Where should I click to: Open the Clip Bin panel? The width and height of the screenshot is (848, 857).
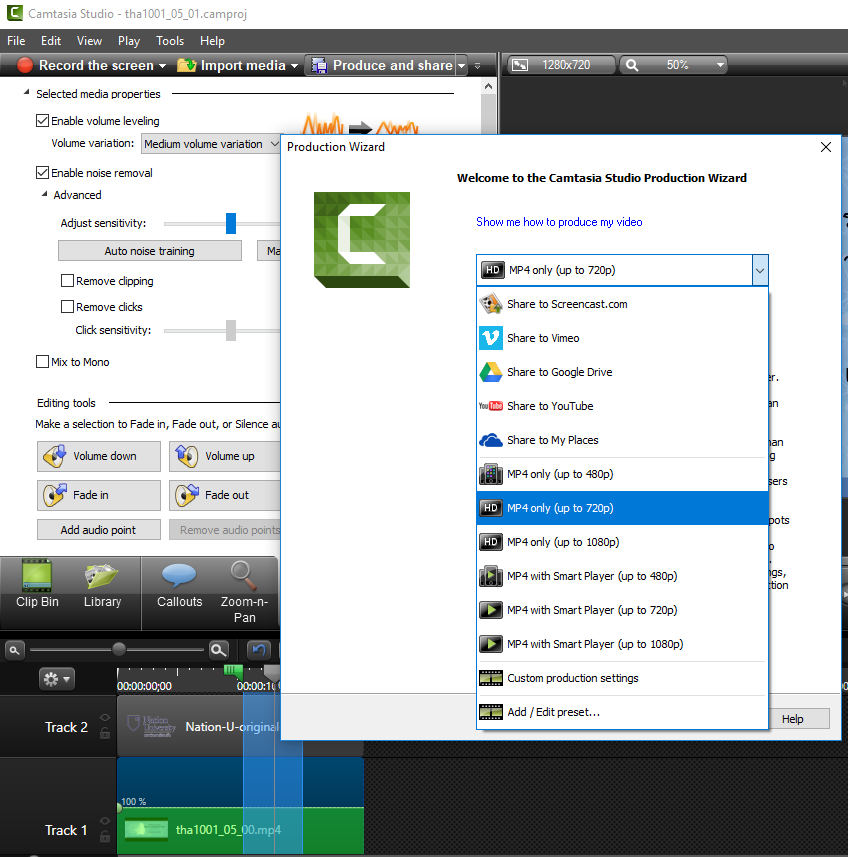(x=37, y=586)
